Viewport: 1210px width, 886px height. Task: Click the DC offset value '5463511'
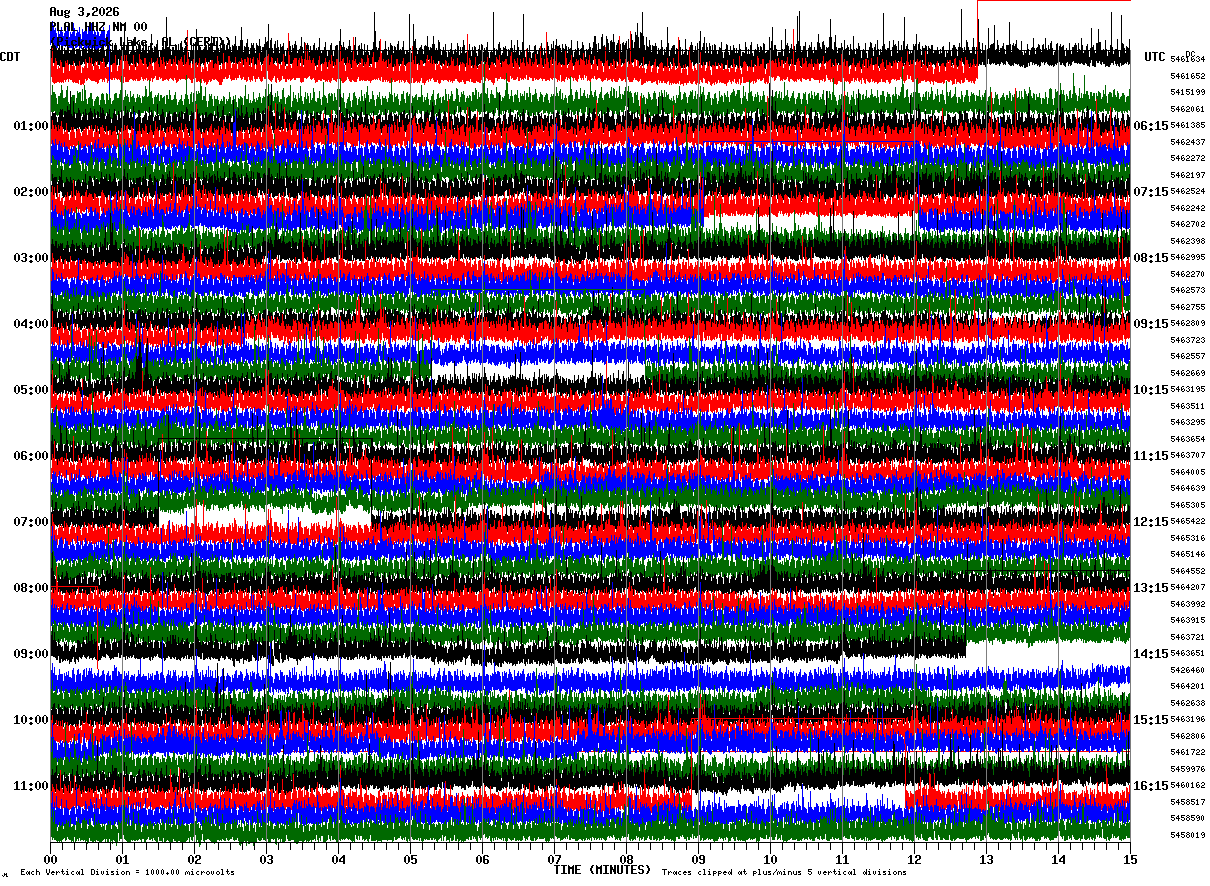coord(1188,407)
